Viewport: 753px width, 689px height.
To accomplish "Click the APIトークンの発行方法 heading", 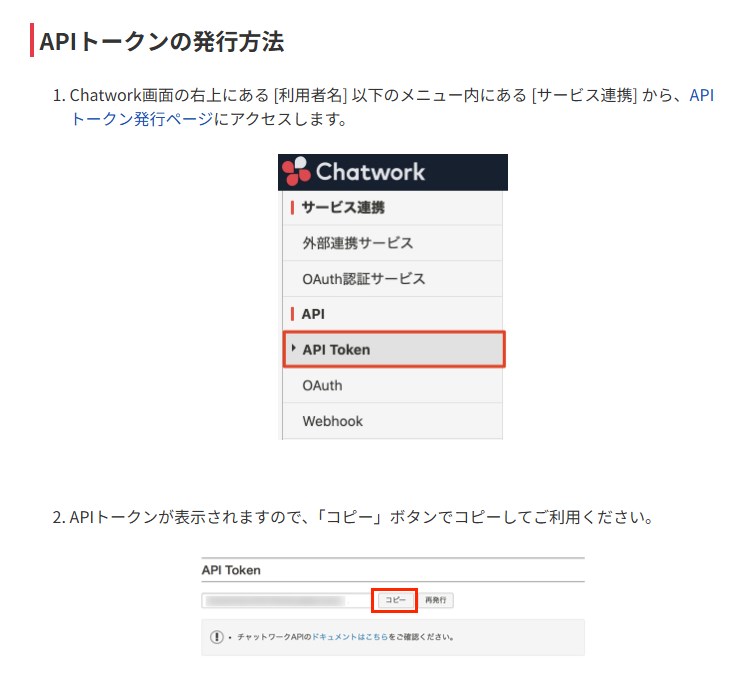I will (162, 42).
